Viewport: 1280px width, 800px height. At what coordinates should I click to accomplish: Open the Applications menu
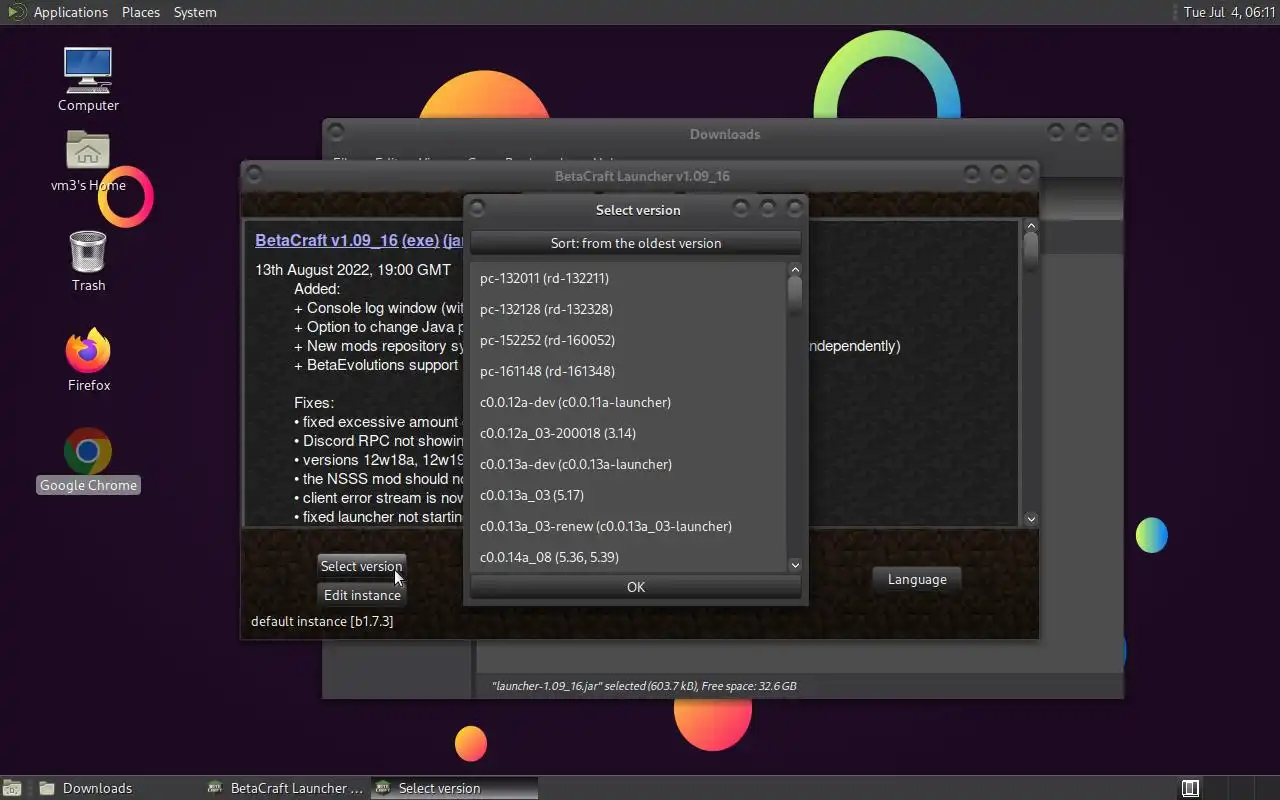point(70,12)
